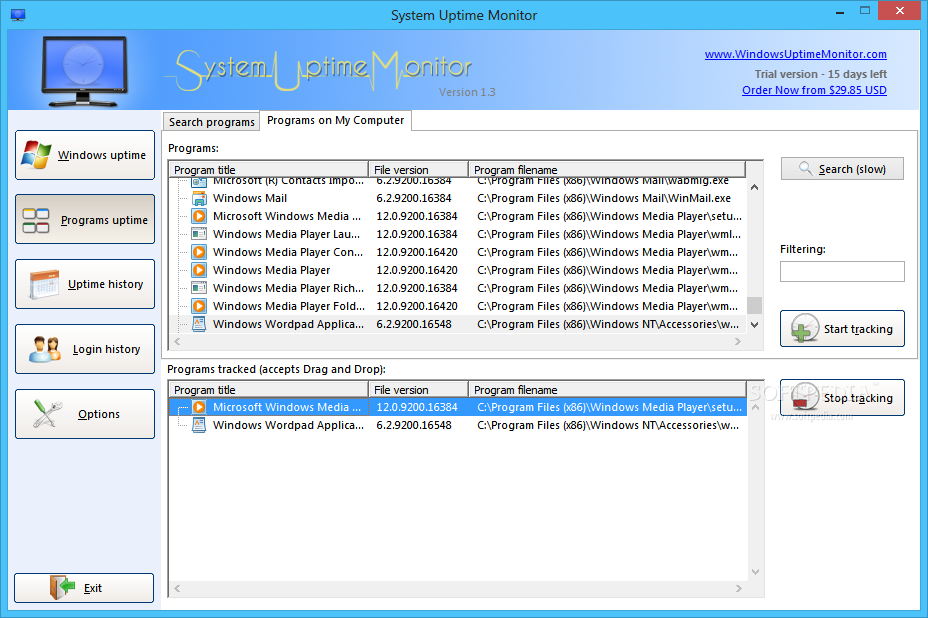Click the Windows Media Player Rich... row icon
The width and height of the screenshot is (928, 618).
[x=199, y=288]
